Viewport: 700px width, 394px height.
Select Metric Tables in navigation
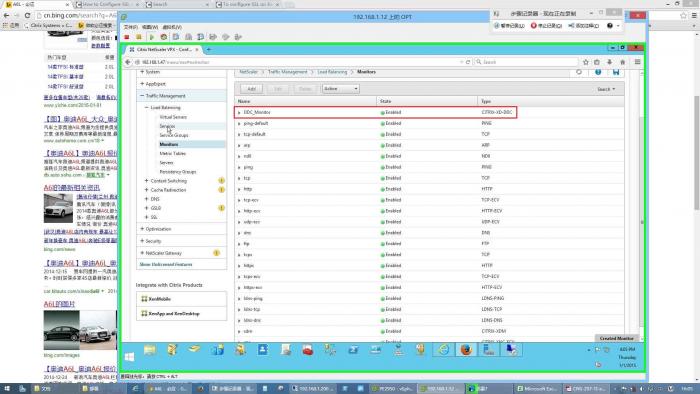click(173, 153)
